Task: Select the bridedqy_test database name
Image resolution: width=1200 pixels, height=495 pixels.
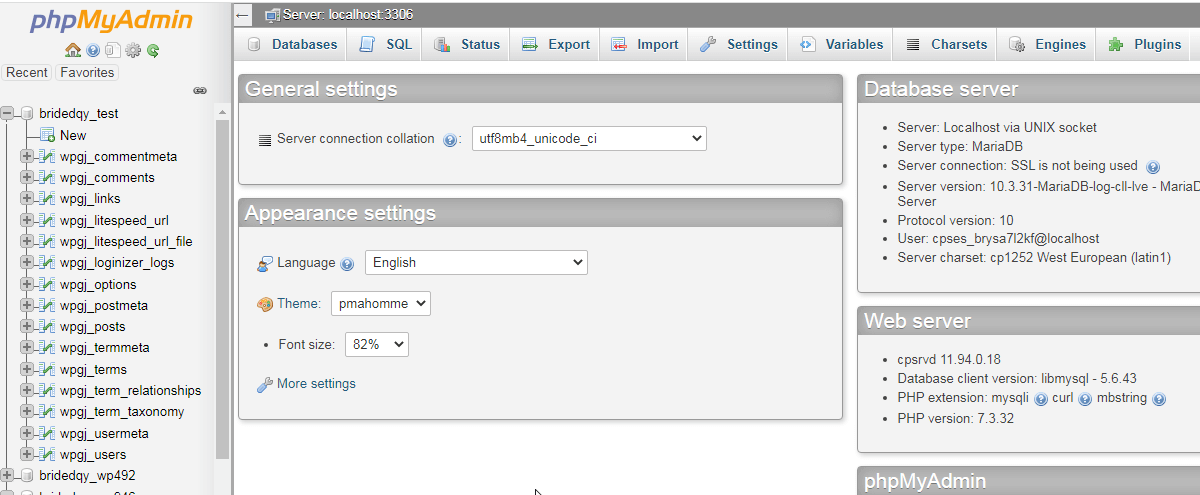Action: point(79,114)
